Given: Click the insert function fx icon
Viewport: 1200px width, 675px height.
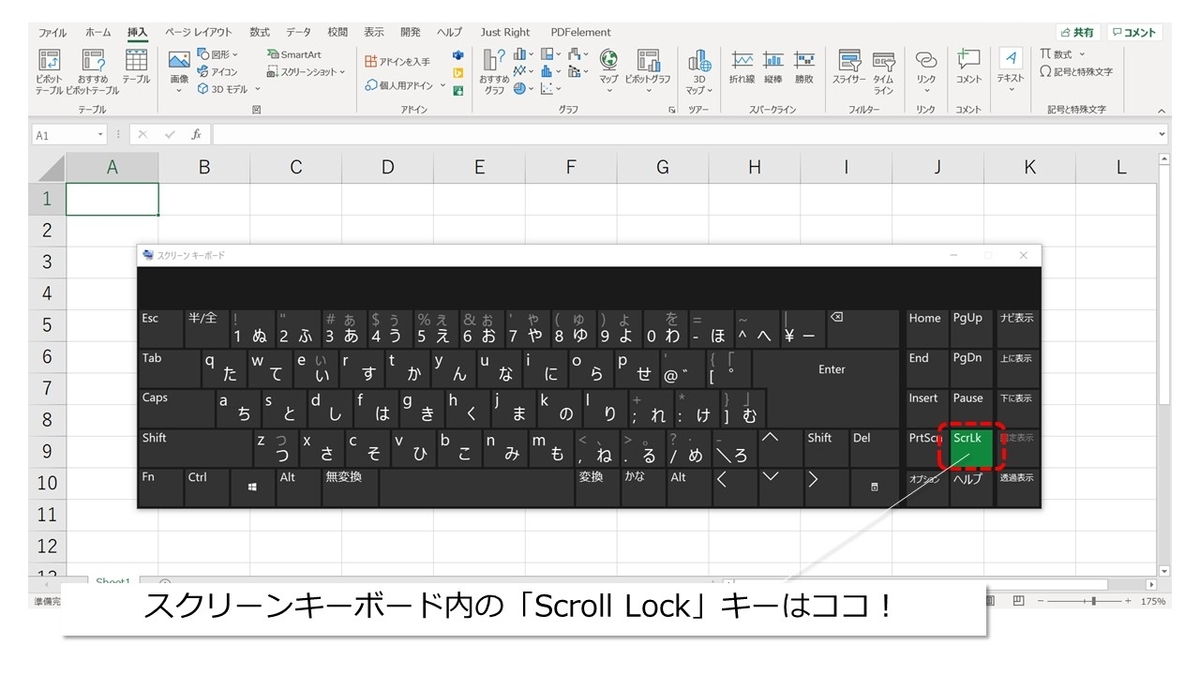Looking at the screenshot, I should (x=196, y=134).
